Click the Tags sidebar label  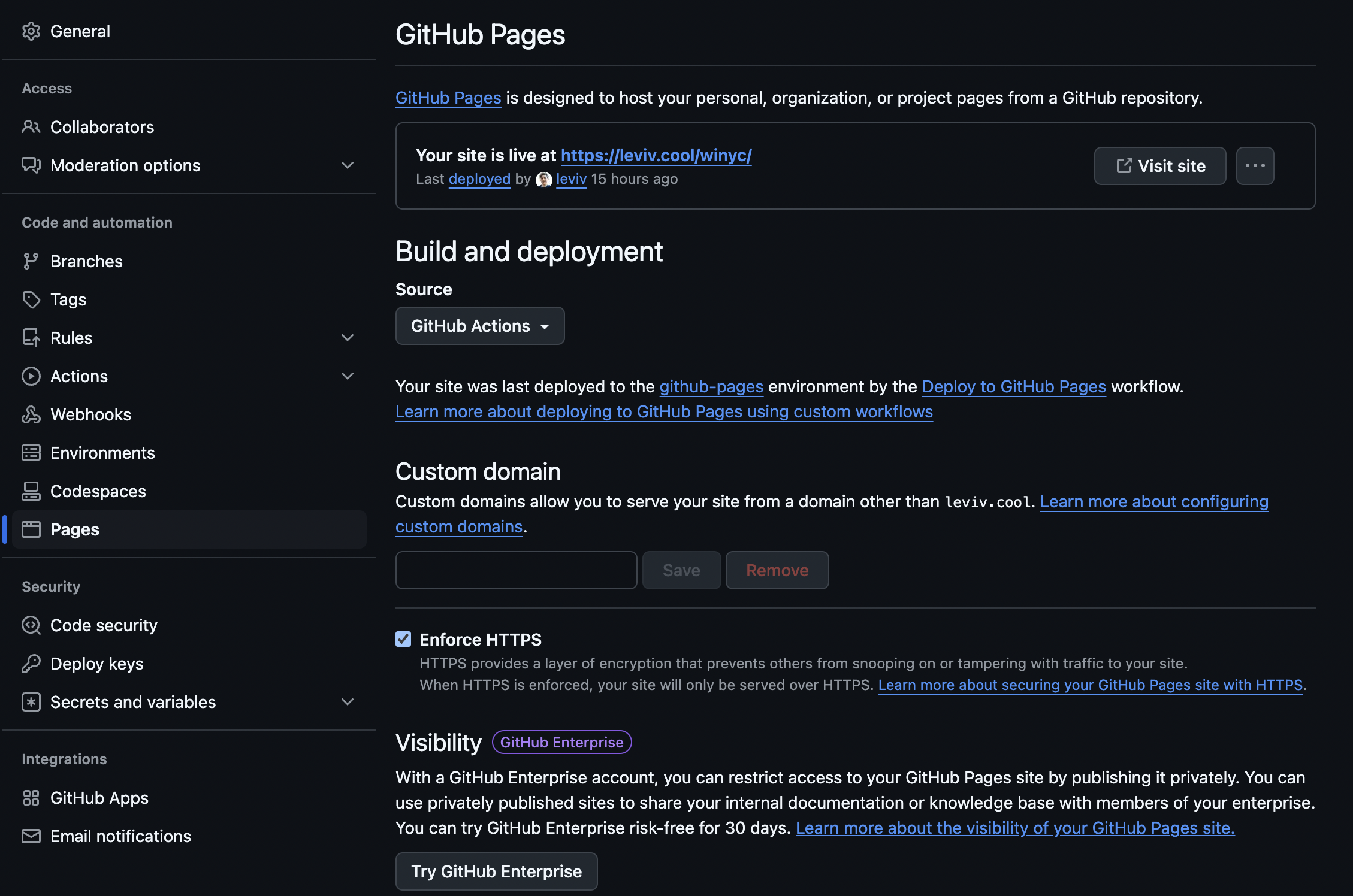(68, 299)
